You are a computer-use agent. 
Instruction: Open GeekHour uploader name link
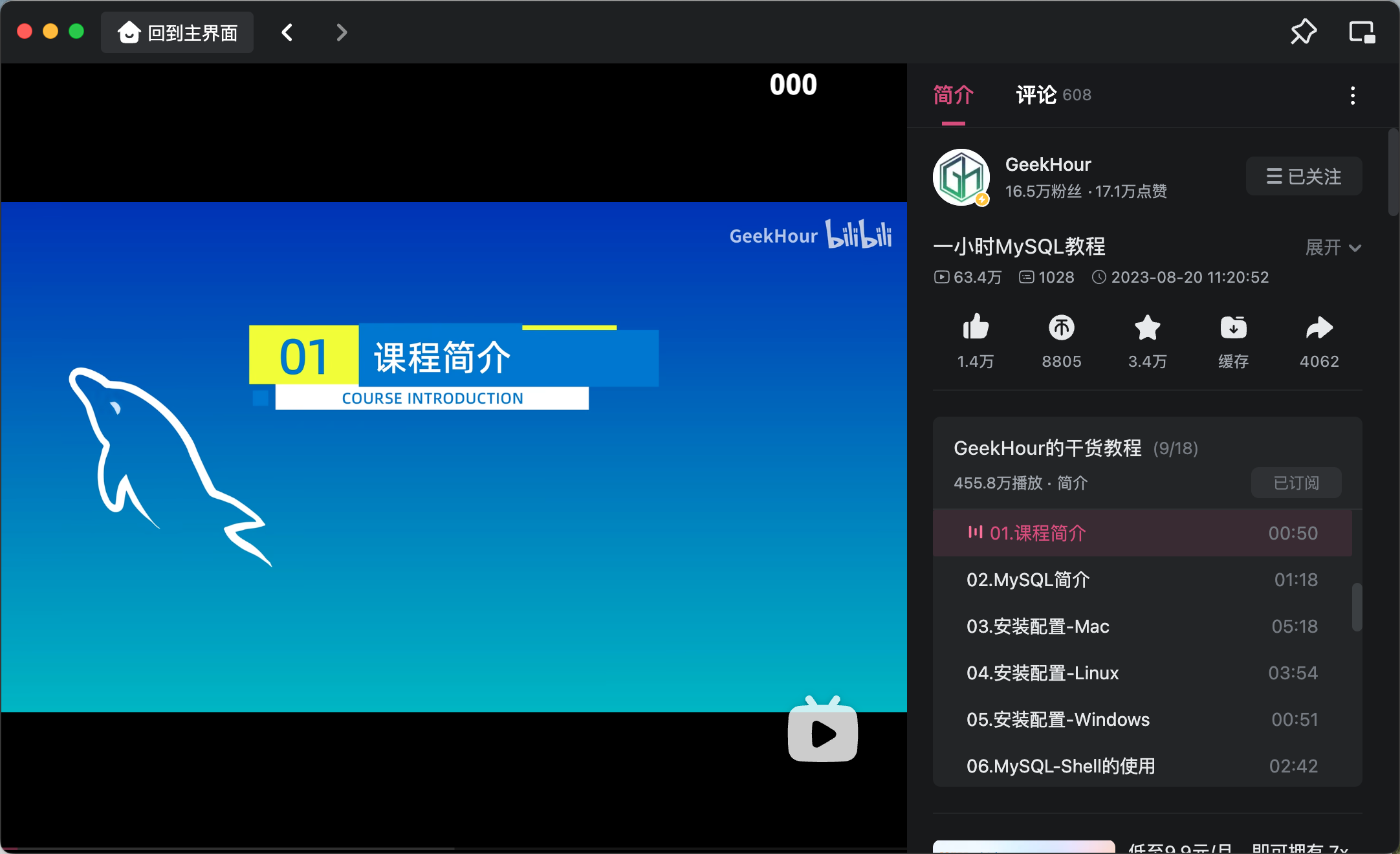tap(1048, 164)
